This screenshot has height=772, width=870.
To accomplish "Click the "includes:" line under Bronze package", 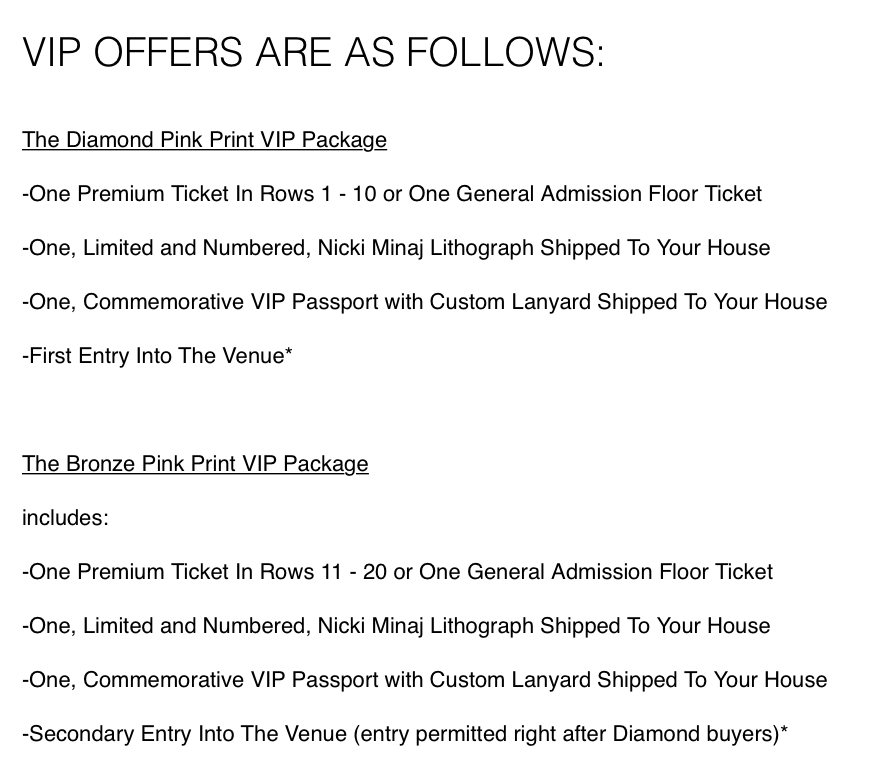I will coord(65,518).
